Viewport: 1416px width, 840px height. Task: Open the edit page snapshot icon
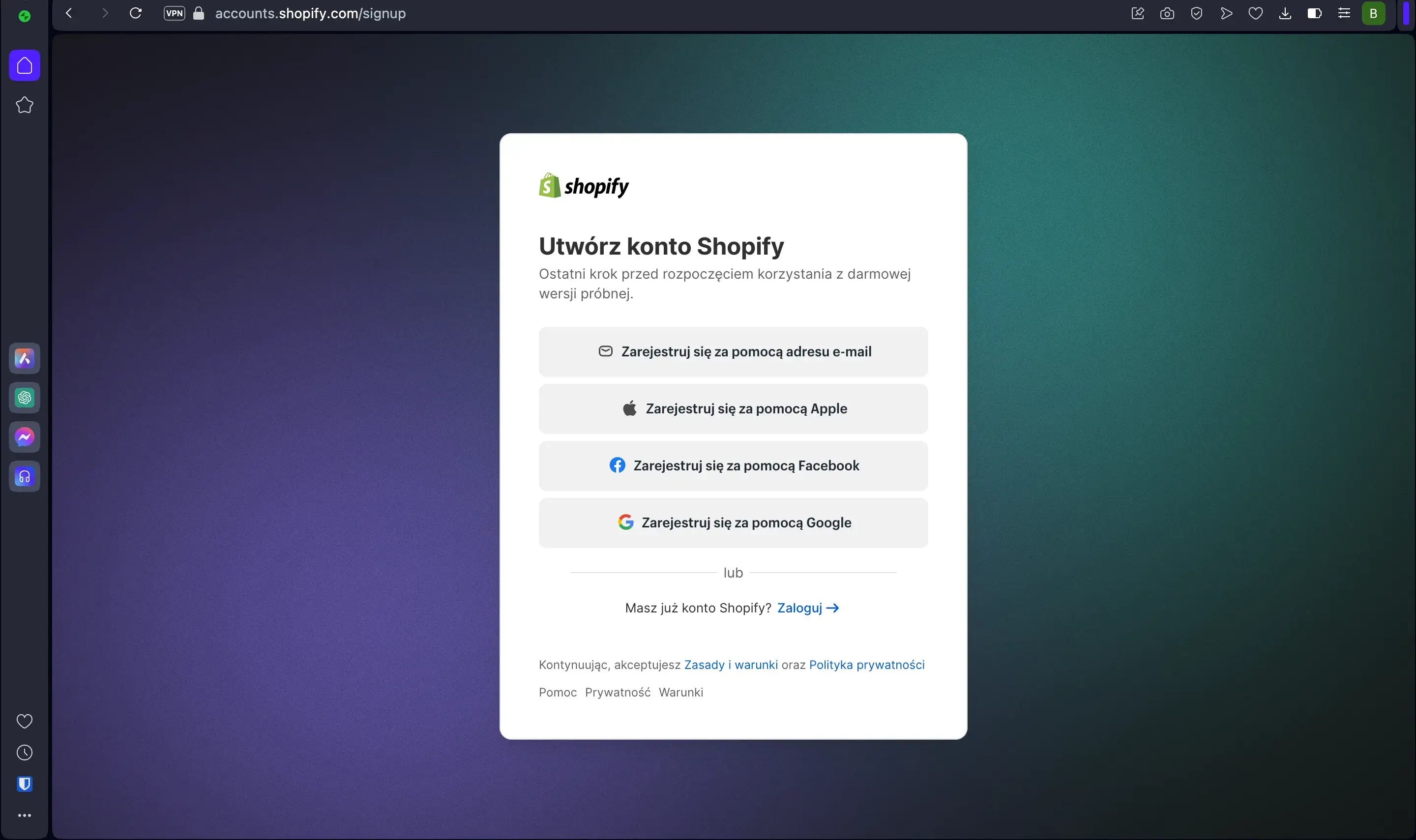click(x=1137, y=13)
